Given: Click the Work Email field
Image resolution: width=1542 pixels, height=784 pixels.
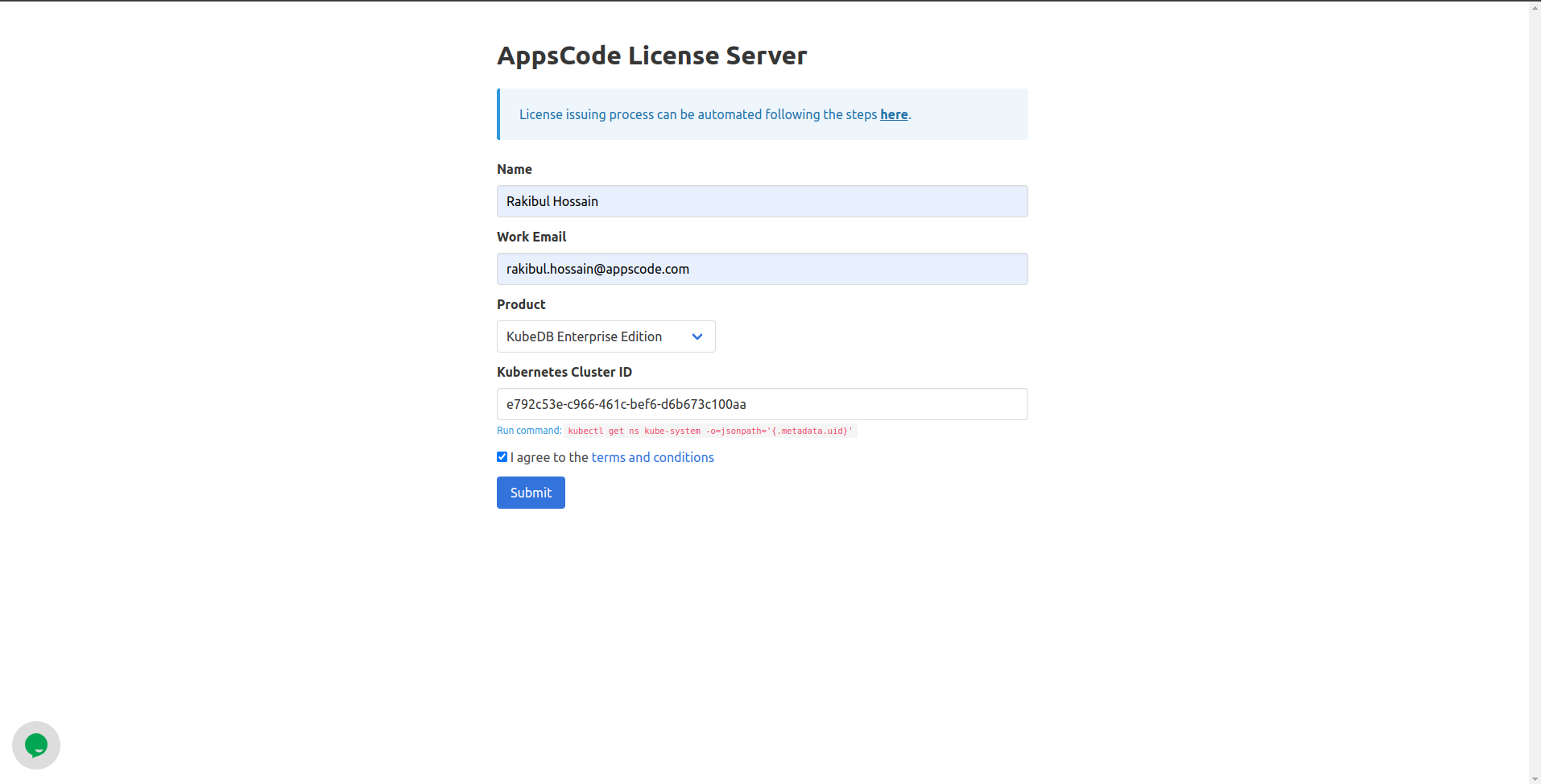Looking at the screenshot, I should [x=762, y=268].
